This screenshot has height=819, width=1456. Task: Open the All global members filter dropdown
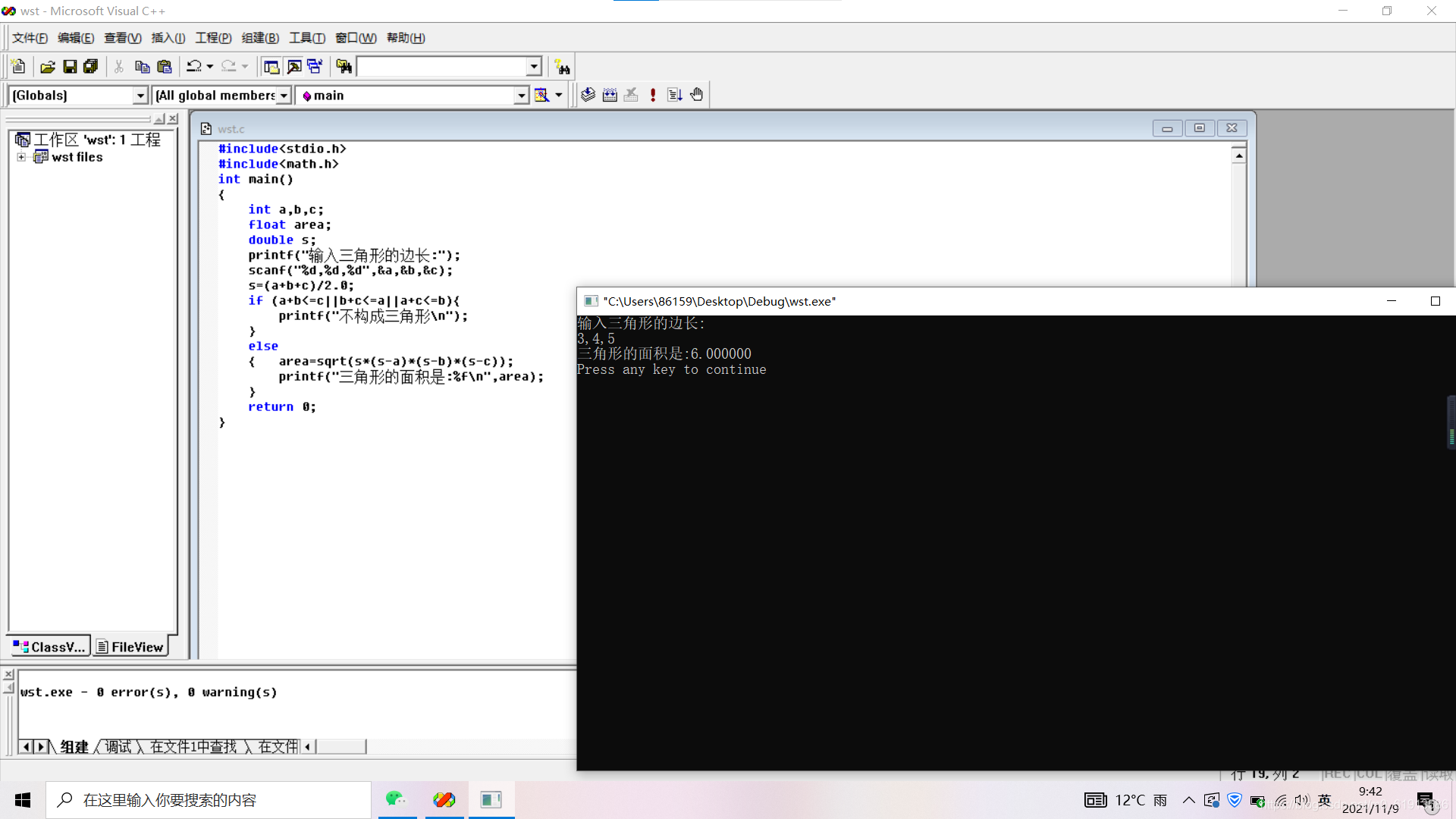[x=284, y=96]
